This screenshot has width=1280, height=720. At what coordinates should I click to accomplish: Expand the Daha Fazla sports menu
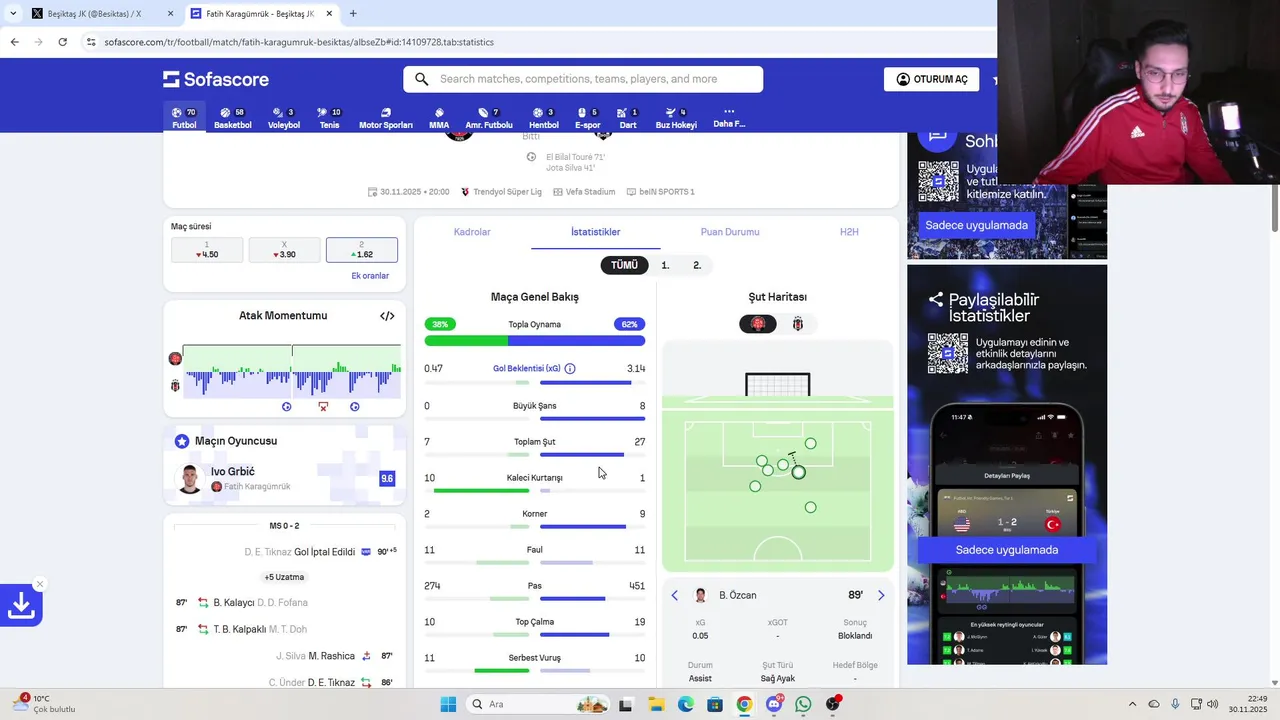coord(729,117)
